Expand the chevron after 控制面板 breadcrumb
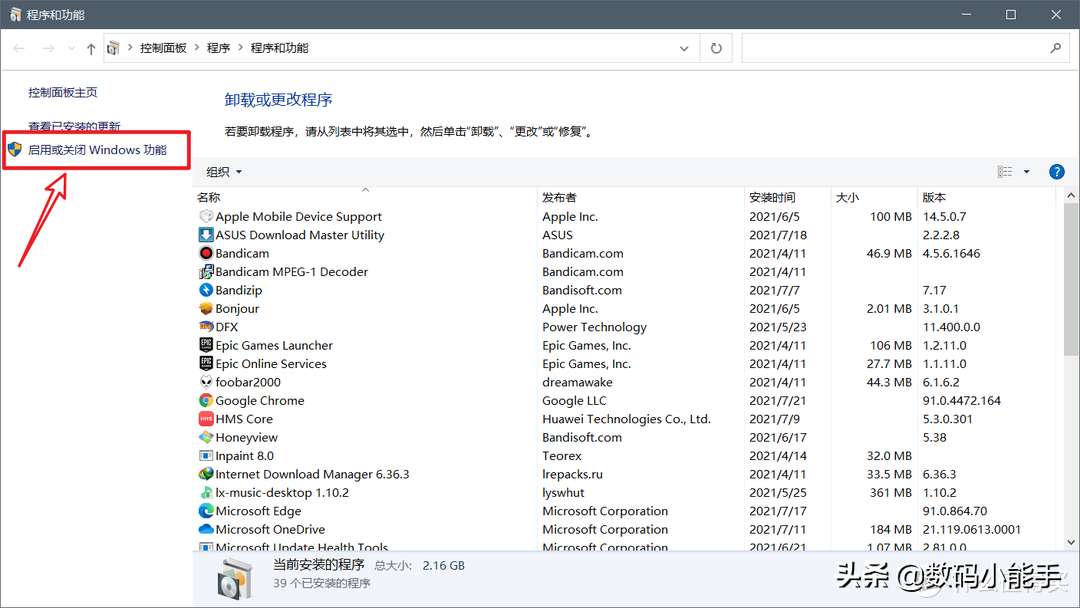This screenshot has height=608, width=1080. (x=197, y=48)
